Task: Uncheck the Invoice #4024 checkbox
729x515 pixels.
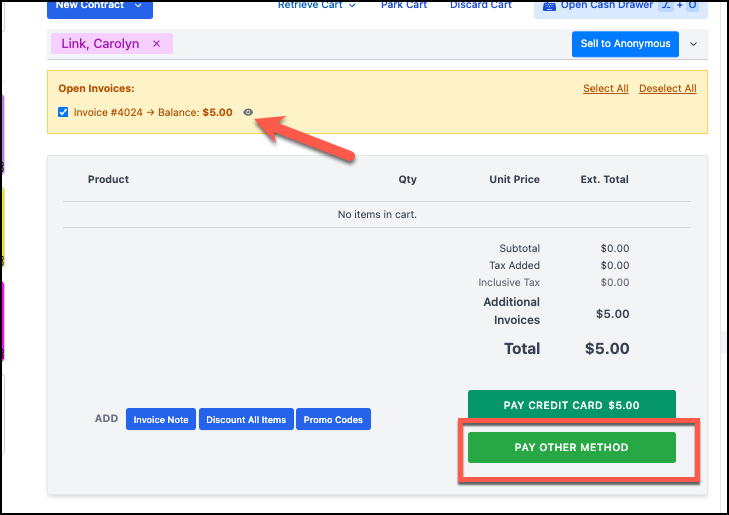Action: click(64, 113)
